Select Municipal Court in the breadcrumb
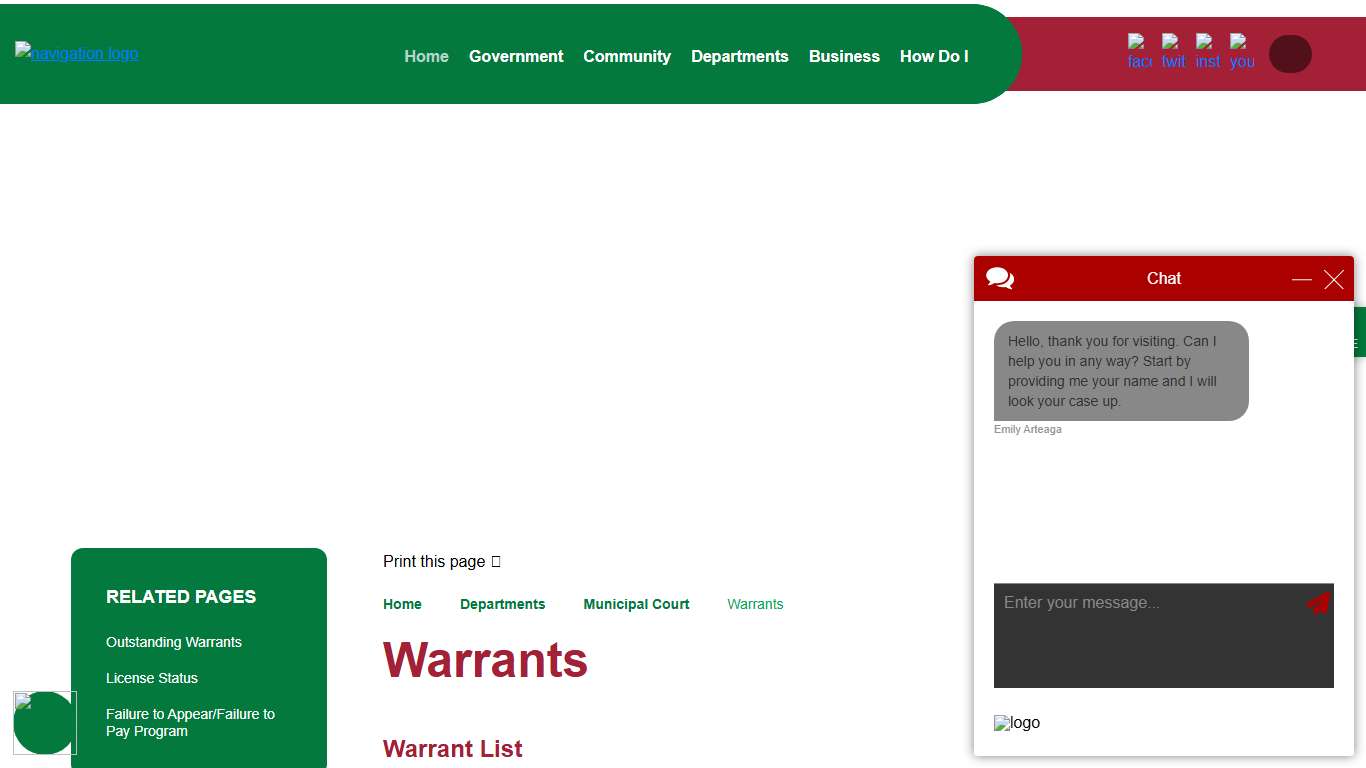Screen dimensions: 1366x768 pyautogui.click(x=636, y=604)
